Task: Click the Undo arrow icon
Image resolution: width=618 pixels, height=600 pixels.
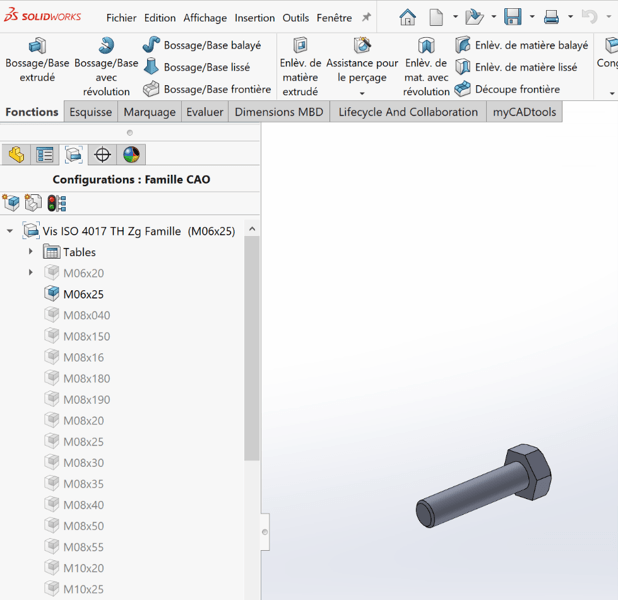Action: [x=590, y=17]
